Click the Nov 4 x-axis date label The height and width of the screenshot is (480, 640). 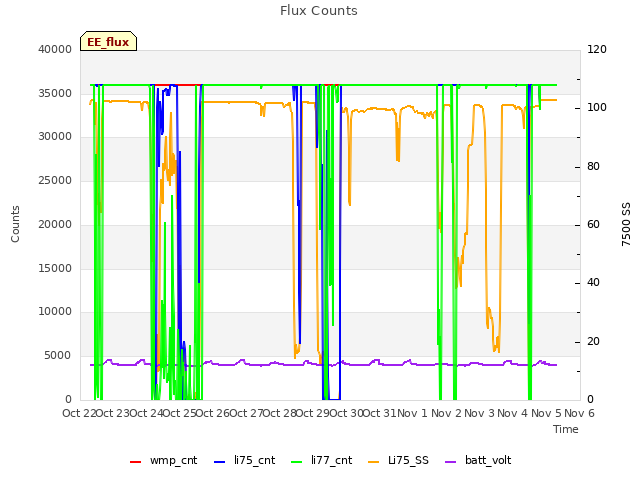pyautogui.click(x=513, y=413)
